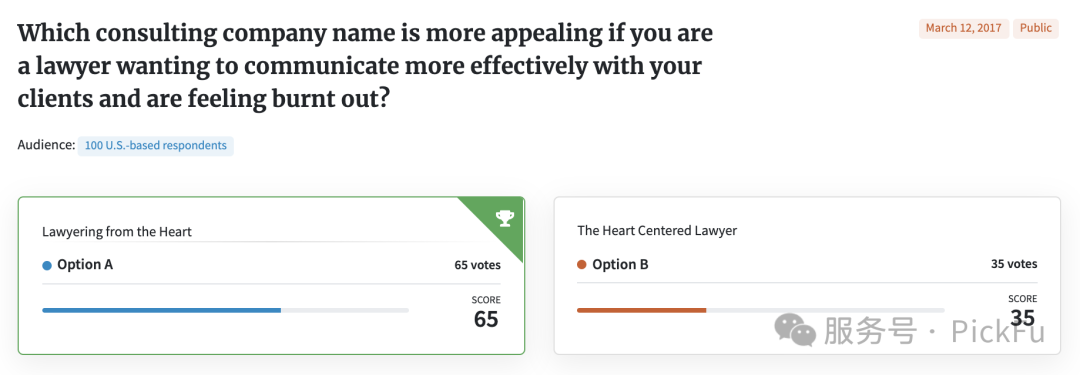
Task: Click the poll question heading
Action: (x=365, y=66)
